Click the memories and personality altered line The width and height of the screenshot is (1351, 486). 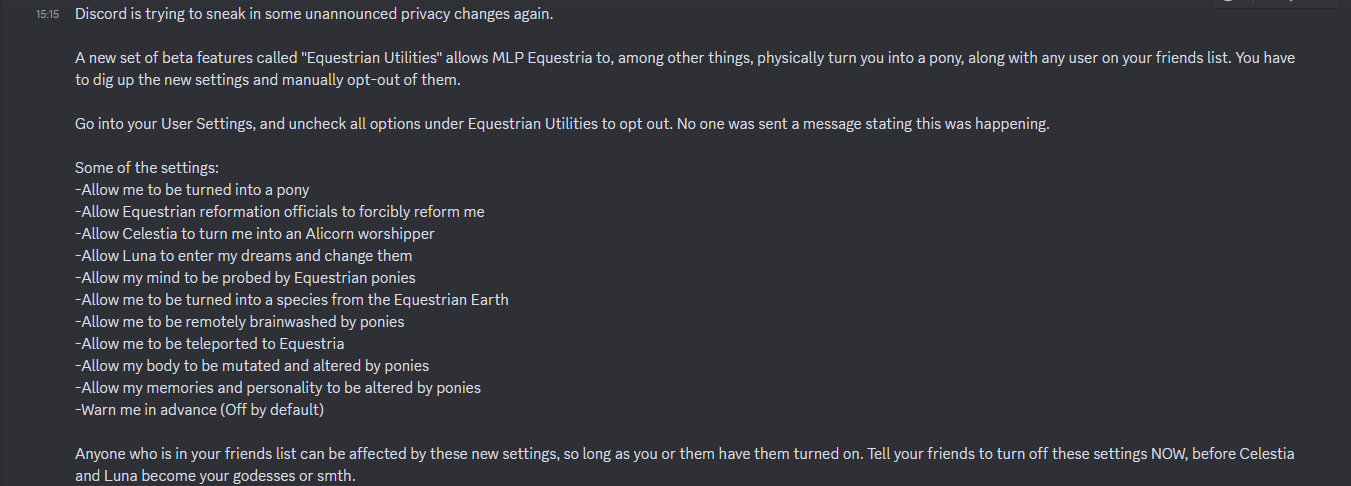pyautogui.click(x=278, y=388)
